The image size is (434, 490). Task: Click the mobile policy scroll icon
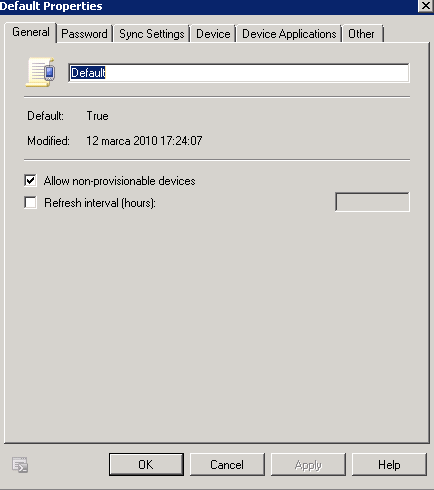pos(40,72)
